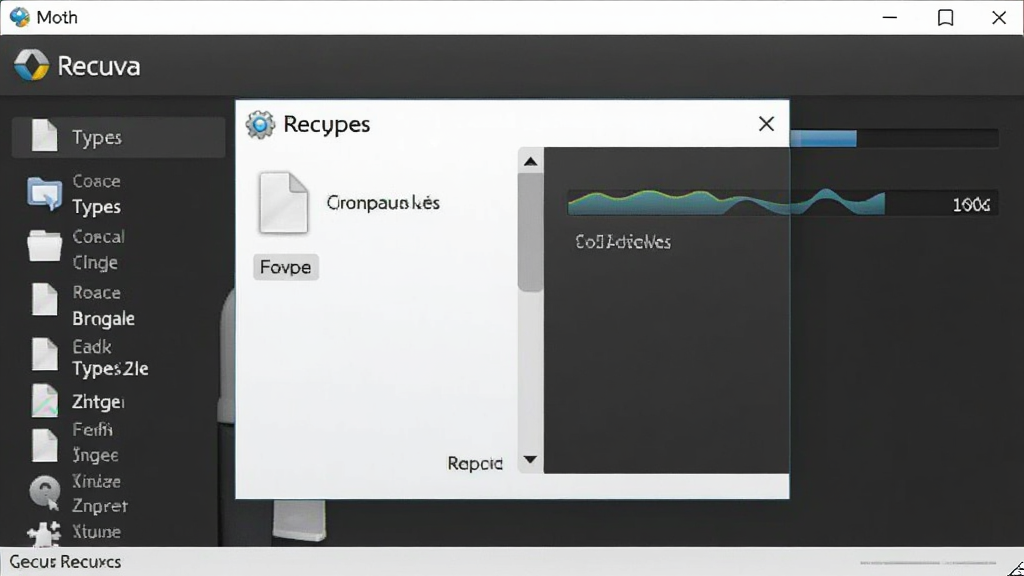The image size is (1024, 576).
Task: Close the Moth window
Action: 999,18
